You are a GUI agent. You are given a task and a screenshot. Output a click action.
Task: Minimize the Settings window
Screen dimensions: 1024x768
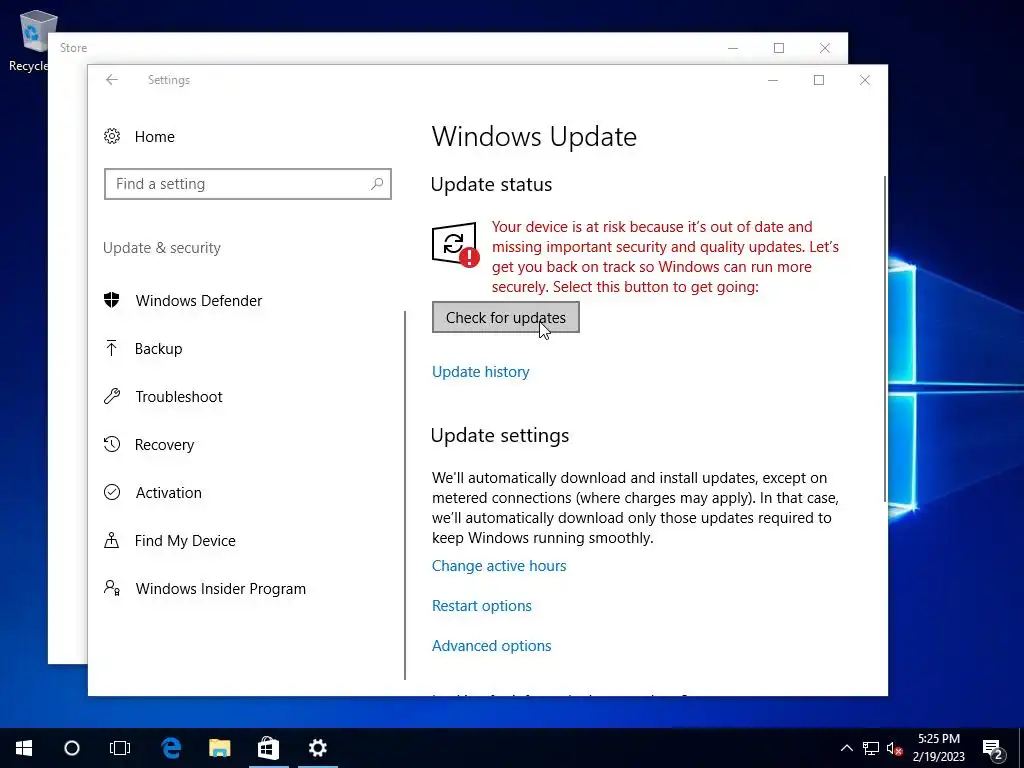click(x=773, y=80)
